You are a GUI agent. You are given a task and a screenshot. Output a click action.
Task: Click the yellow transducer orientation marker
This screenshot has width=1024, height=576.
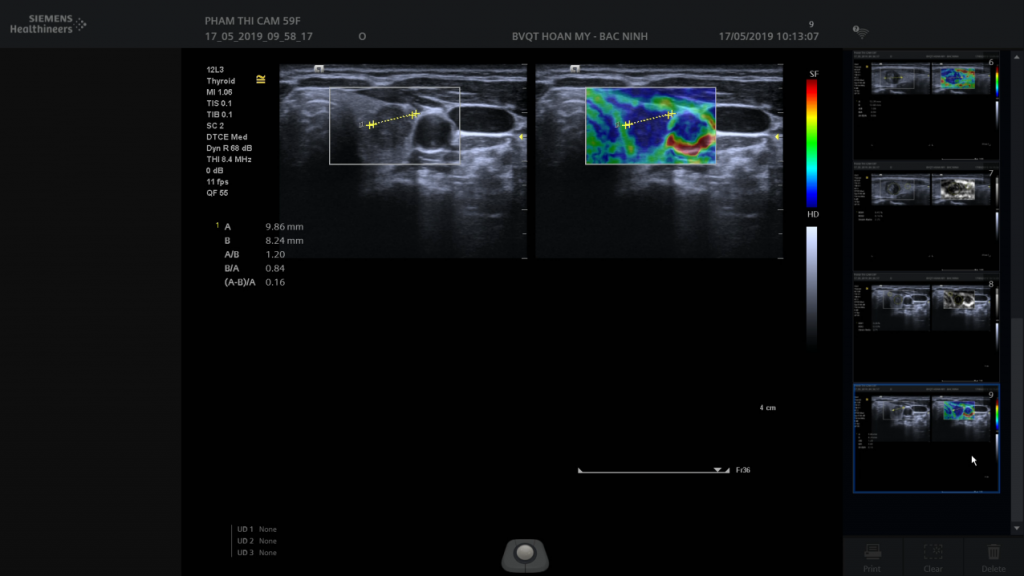[261, 78]
